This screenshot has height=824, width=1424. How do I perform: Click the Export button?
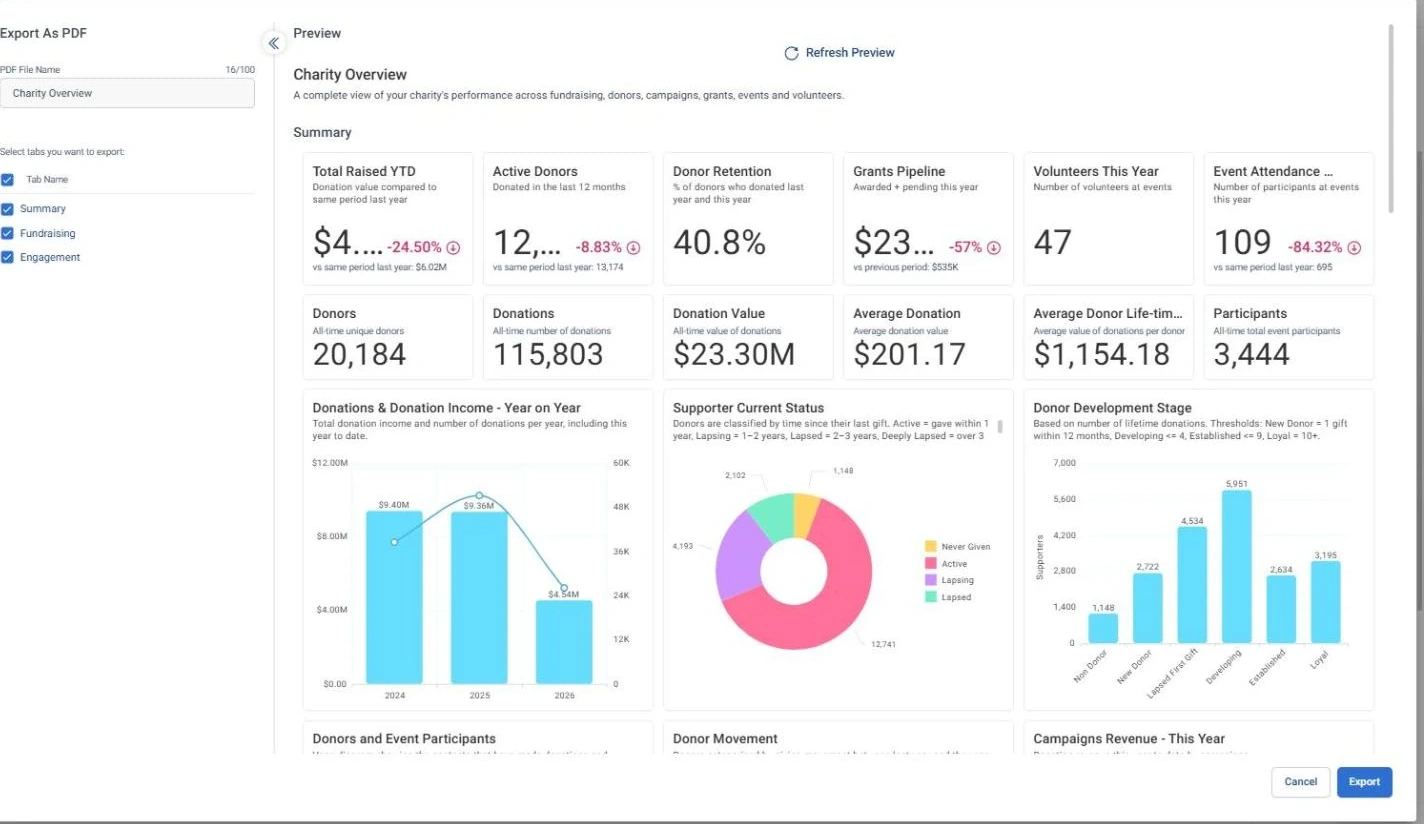(1364, 782)
